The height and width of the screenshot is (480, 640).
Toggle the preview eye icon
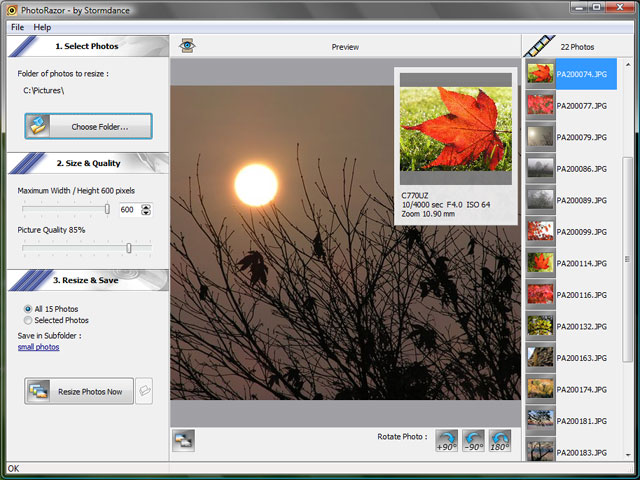click(187, 46)
